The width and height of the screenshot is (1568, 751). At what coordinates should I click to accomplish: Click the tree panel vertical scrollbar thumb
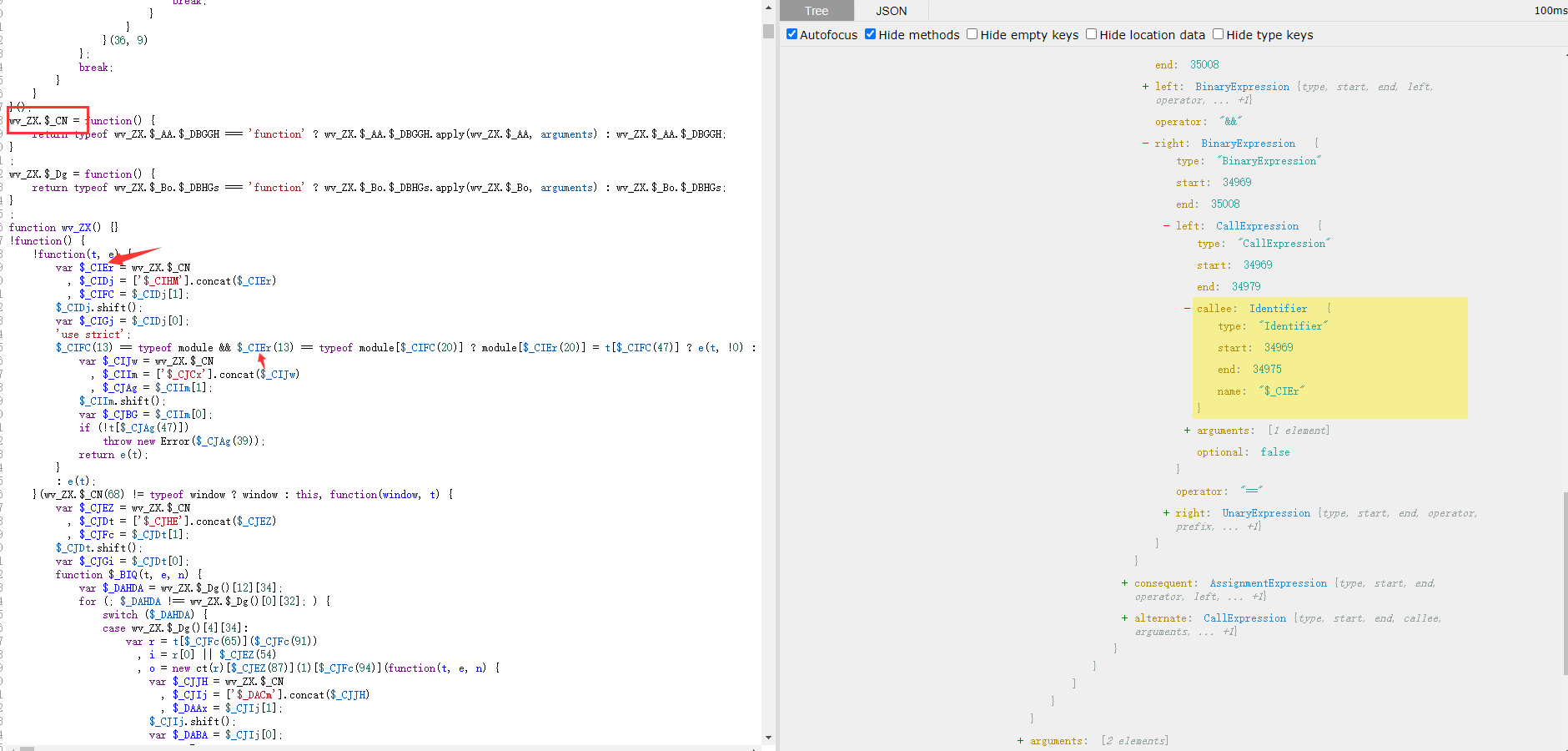(x=1565, y=582)
